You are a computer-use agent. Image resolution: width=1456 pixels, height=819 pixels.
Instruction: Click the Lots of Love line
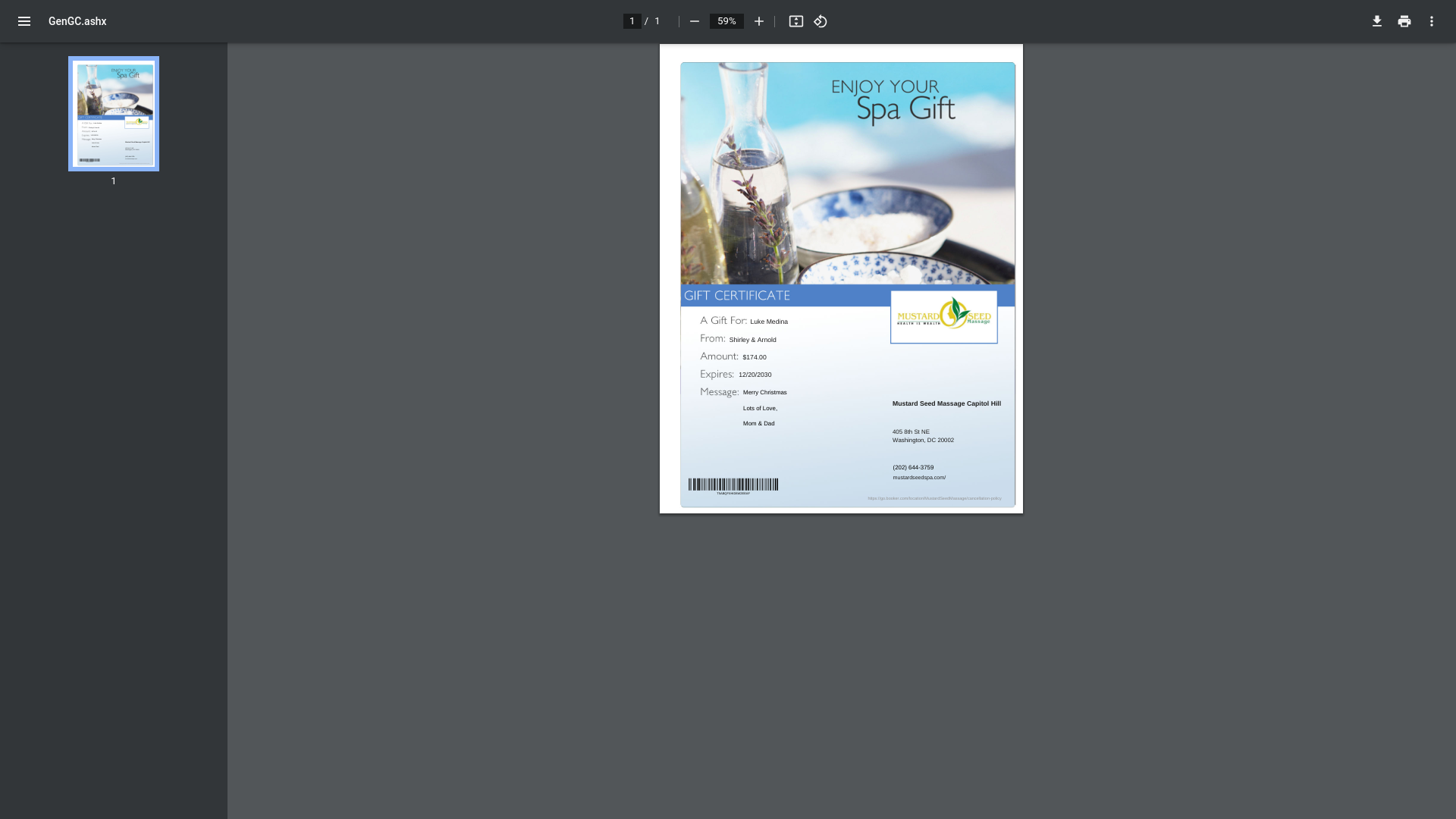(x=760, y=408)
